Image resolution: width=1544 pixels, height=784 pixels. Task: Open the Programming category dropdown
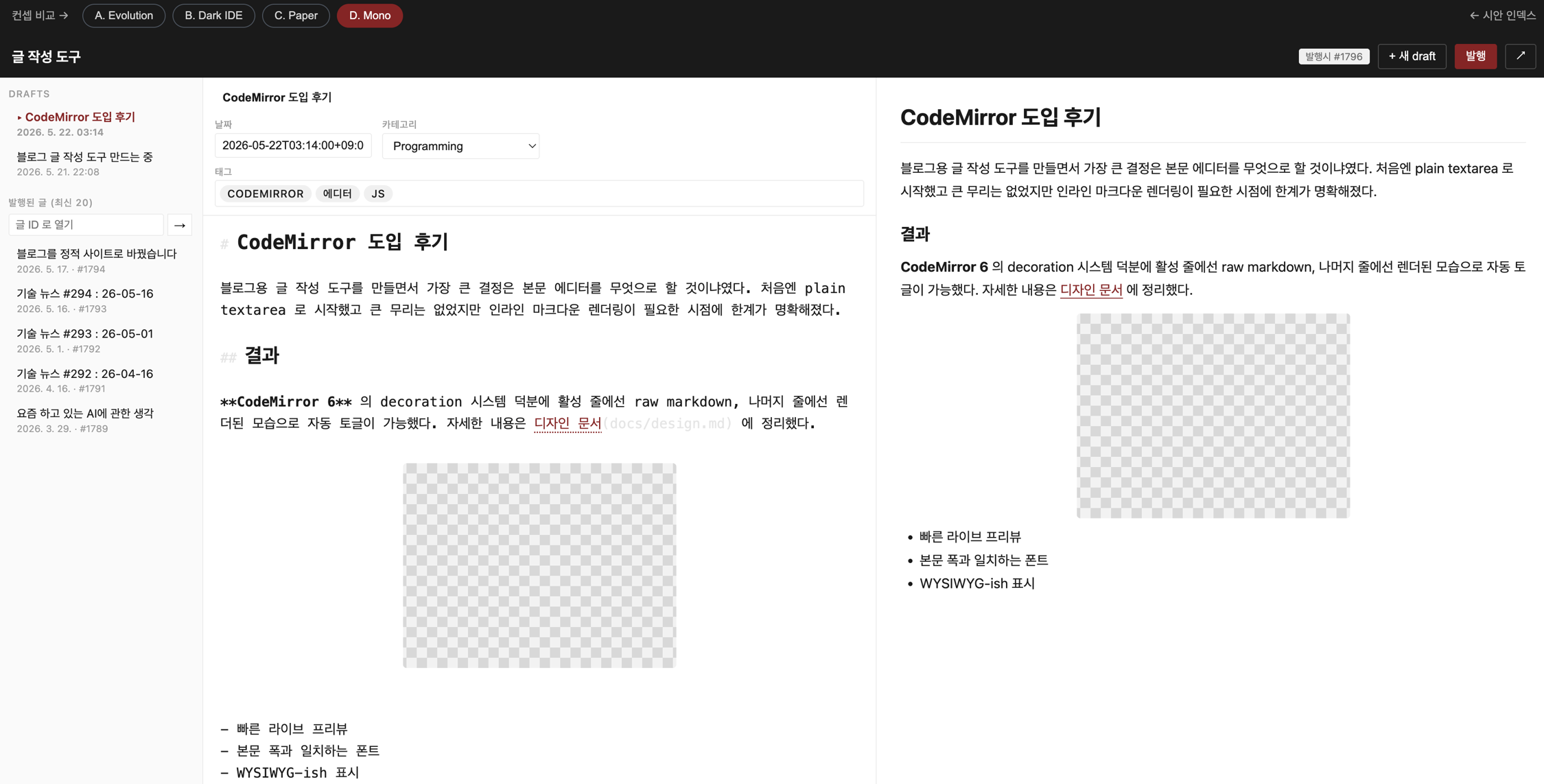460,146
